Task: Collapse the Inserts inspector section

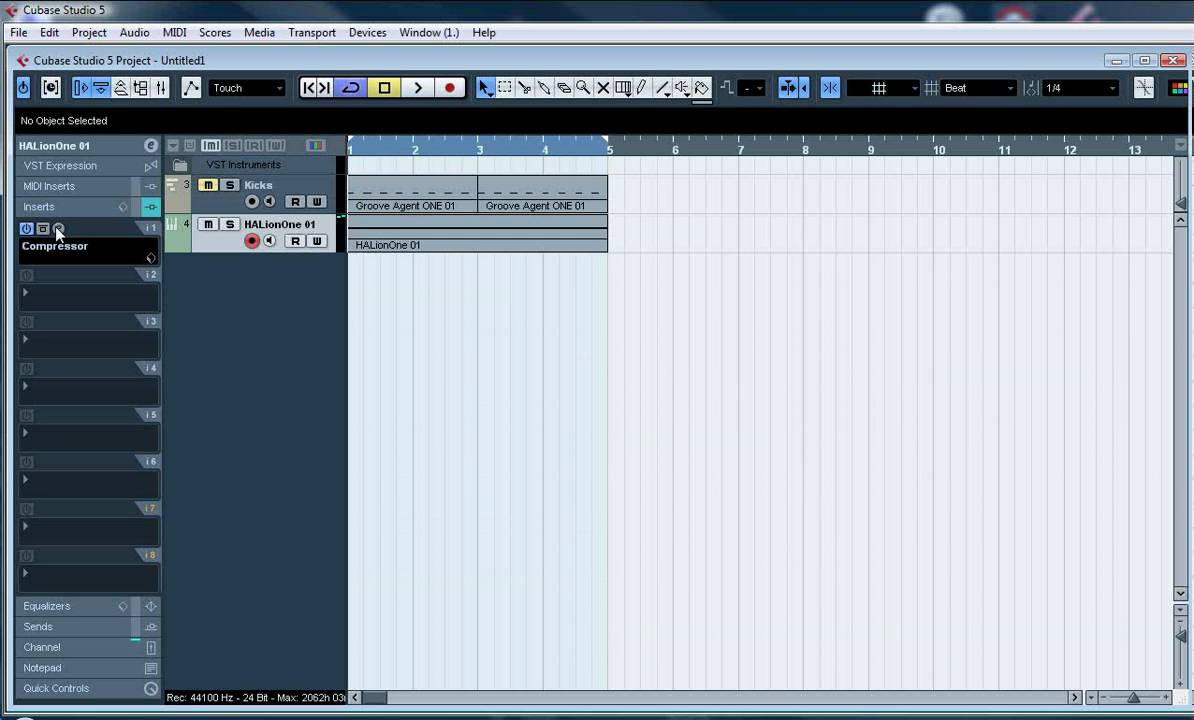Action: pos(88,207)
